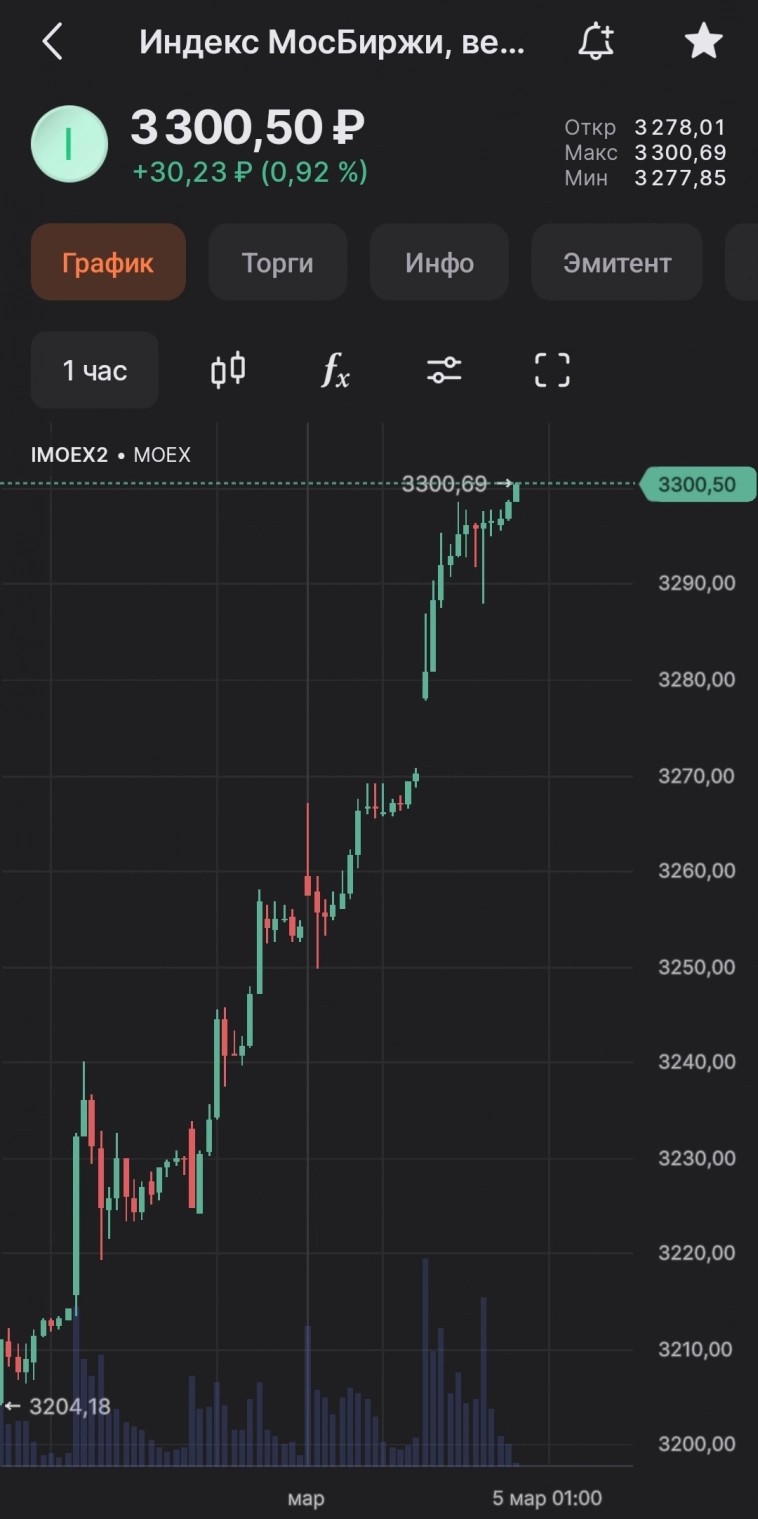Viewport: 758px width, 1519px height.
Task: Switch to the Торги tab
Action: click(277, 263)
